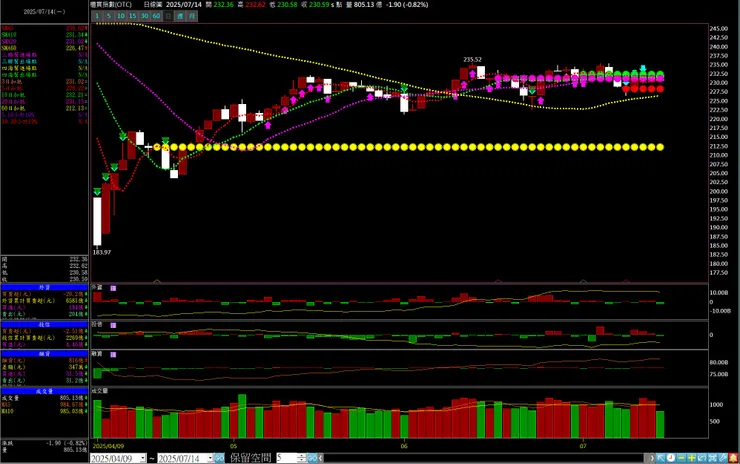Click the 183.97 low price label

coord(102,253)
